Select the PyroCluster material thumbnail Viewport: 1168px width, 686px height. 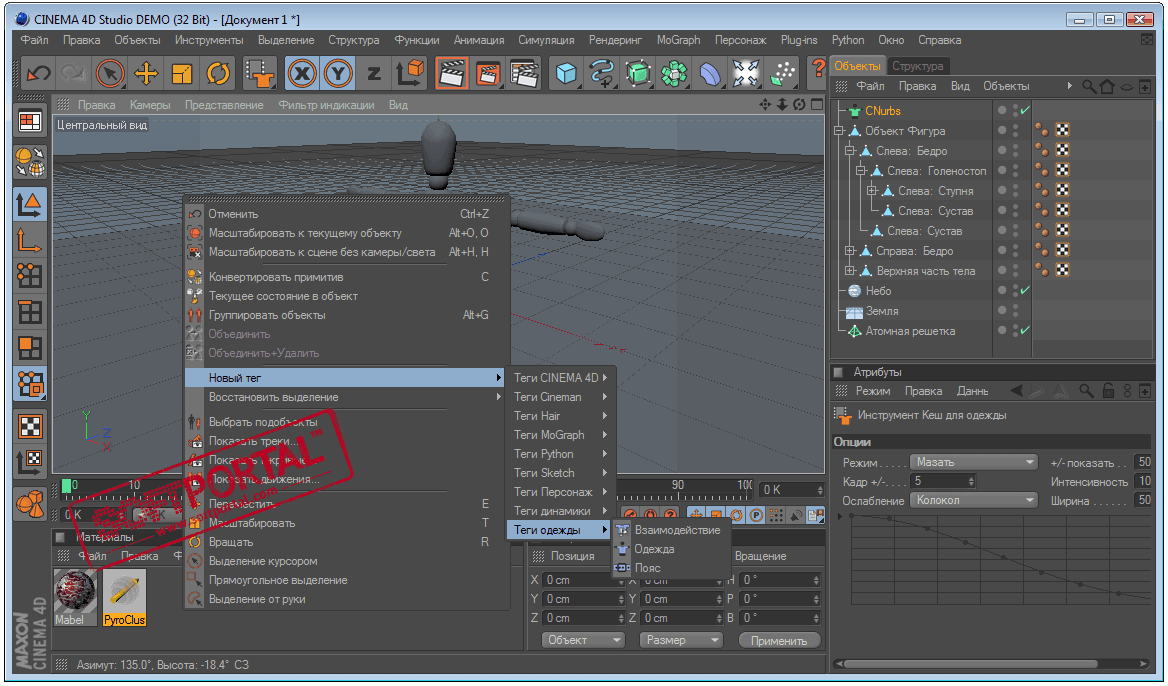[x=124, y=597]
